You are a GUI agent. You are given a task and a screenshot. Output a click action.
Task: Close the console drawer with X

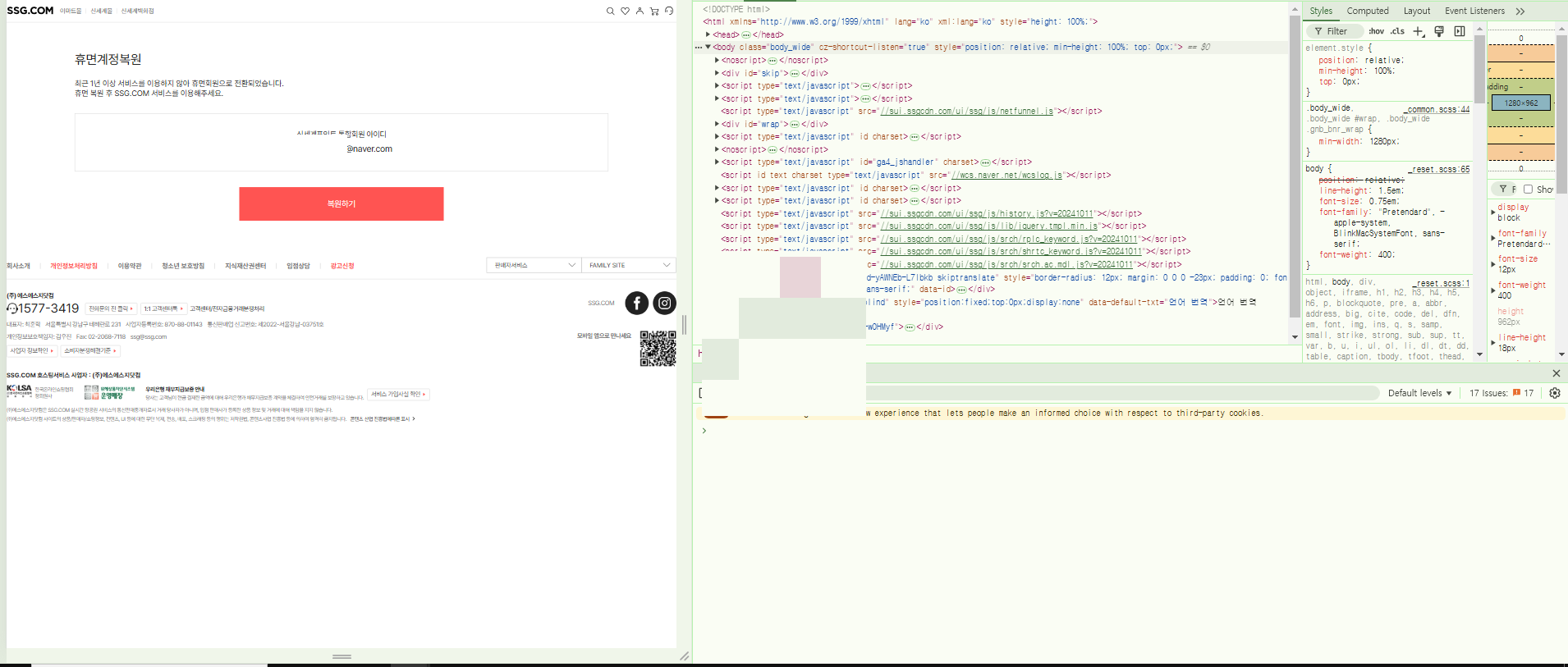[x=1556, y=373]
